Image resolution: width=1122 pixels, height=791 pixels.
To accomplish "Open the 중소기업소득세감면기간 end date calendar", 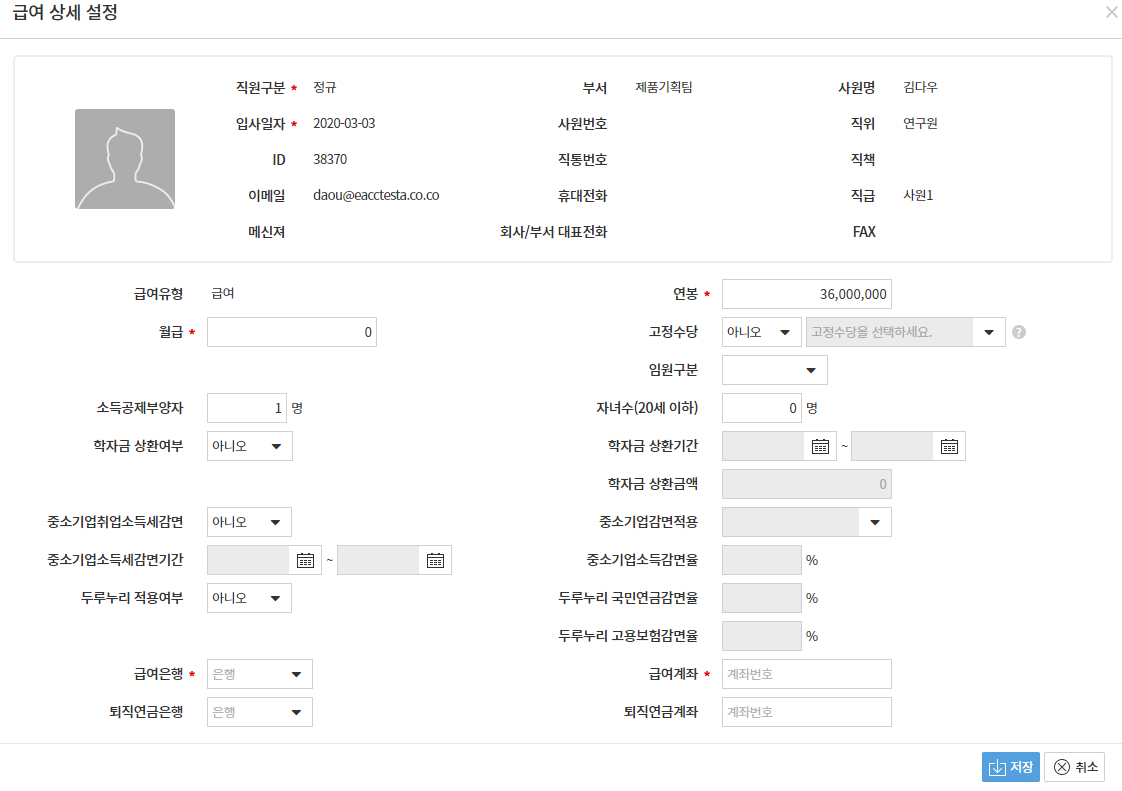I will click(x=435, y=560).
